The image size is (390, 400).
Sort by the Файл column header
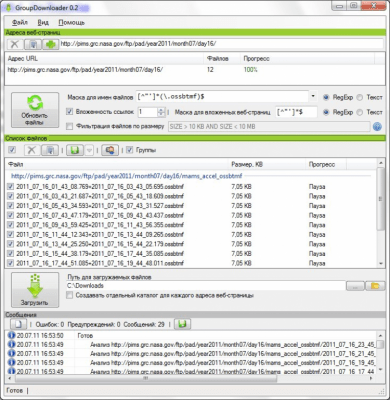tap(116, 164)
